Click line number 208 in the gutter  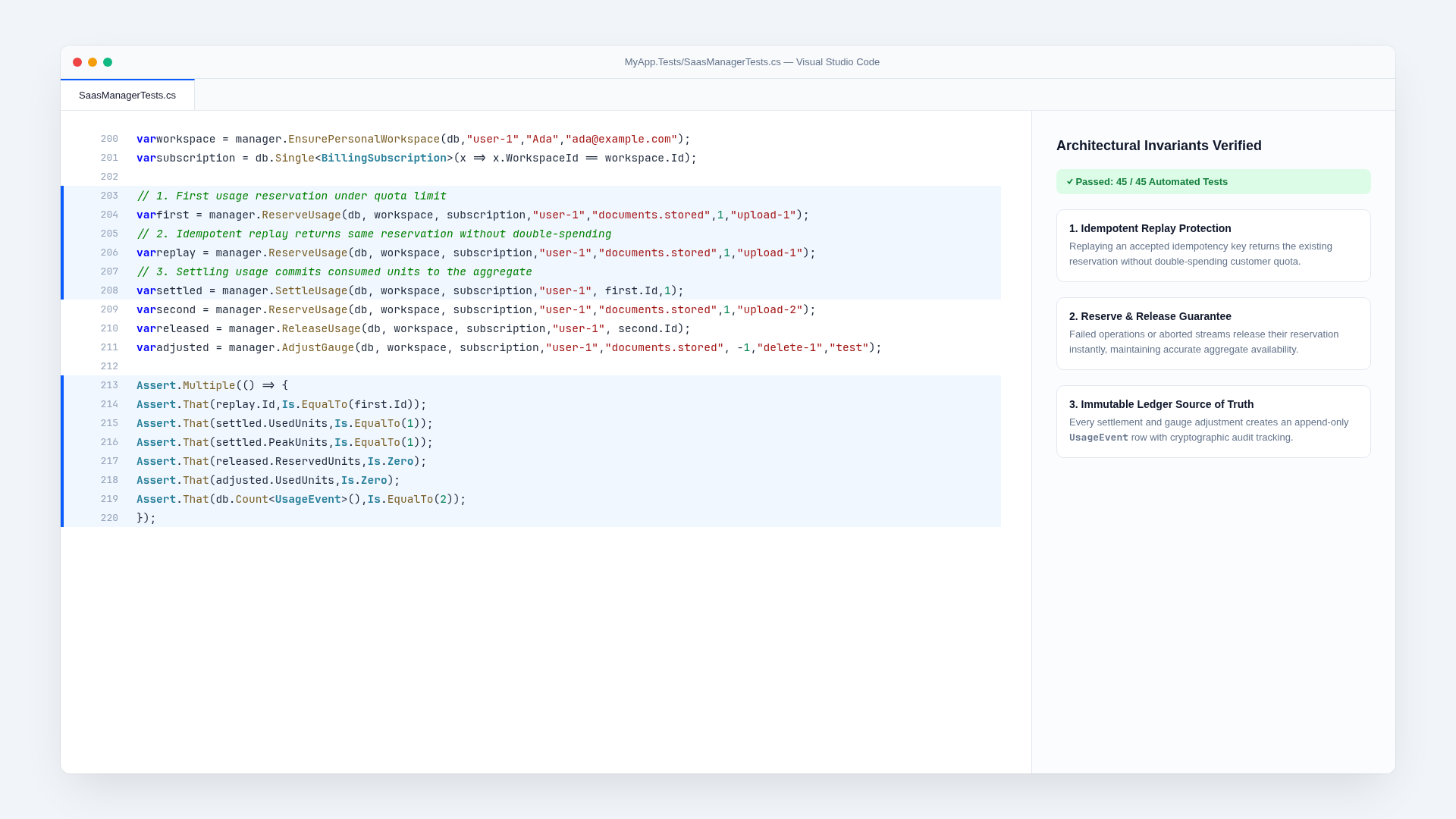pyautogui.click(x=109, y=290)
